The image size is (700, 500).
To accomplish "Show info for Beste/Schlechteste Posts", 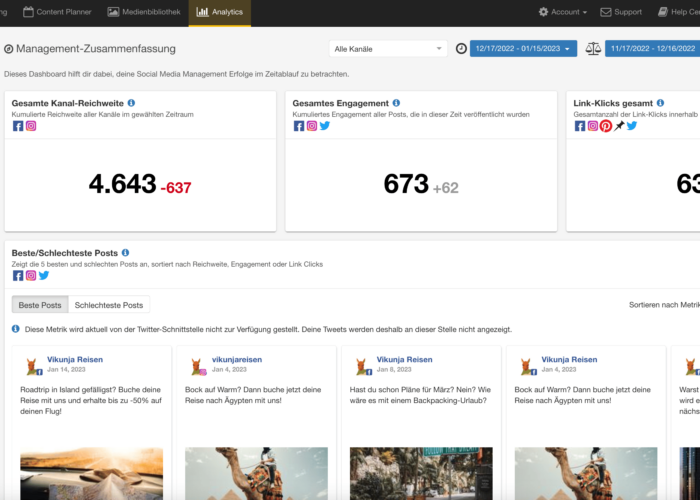I will click(x=125, y=253).
